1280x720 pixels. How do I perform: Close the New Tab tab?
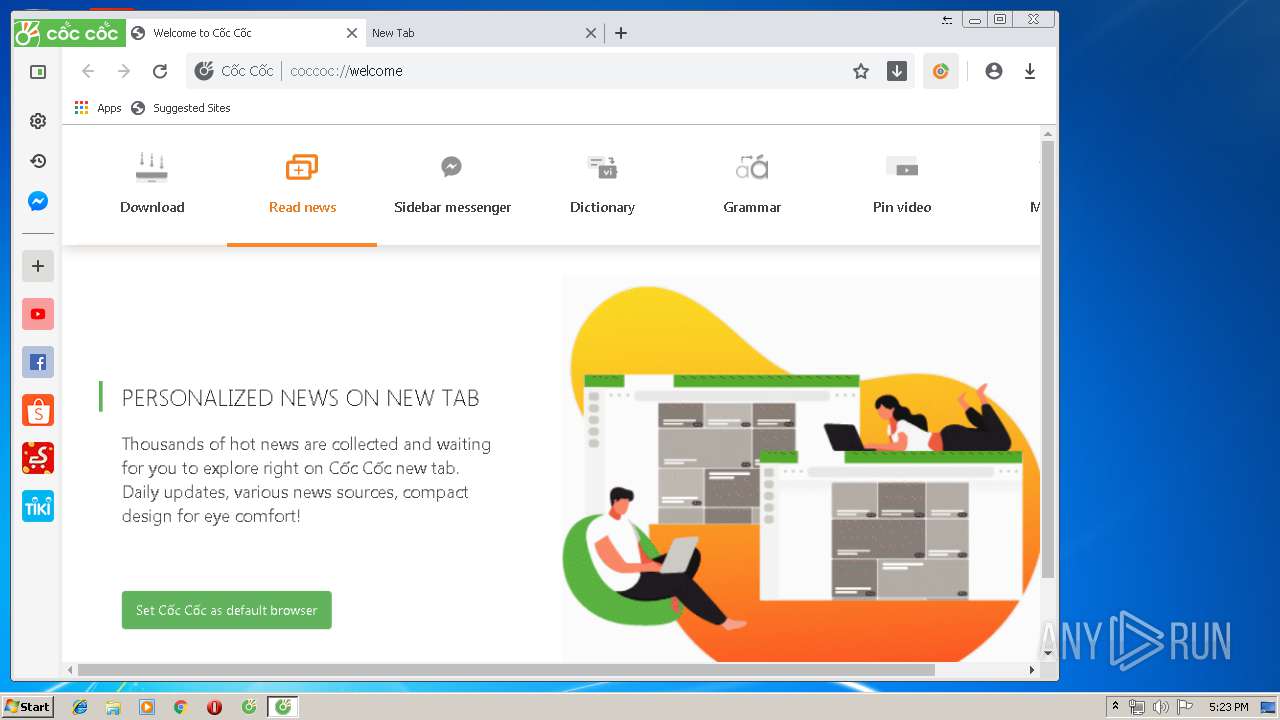(591, 33)
